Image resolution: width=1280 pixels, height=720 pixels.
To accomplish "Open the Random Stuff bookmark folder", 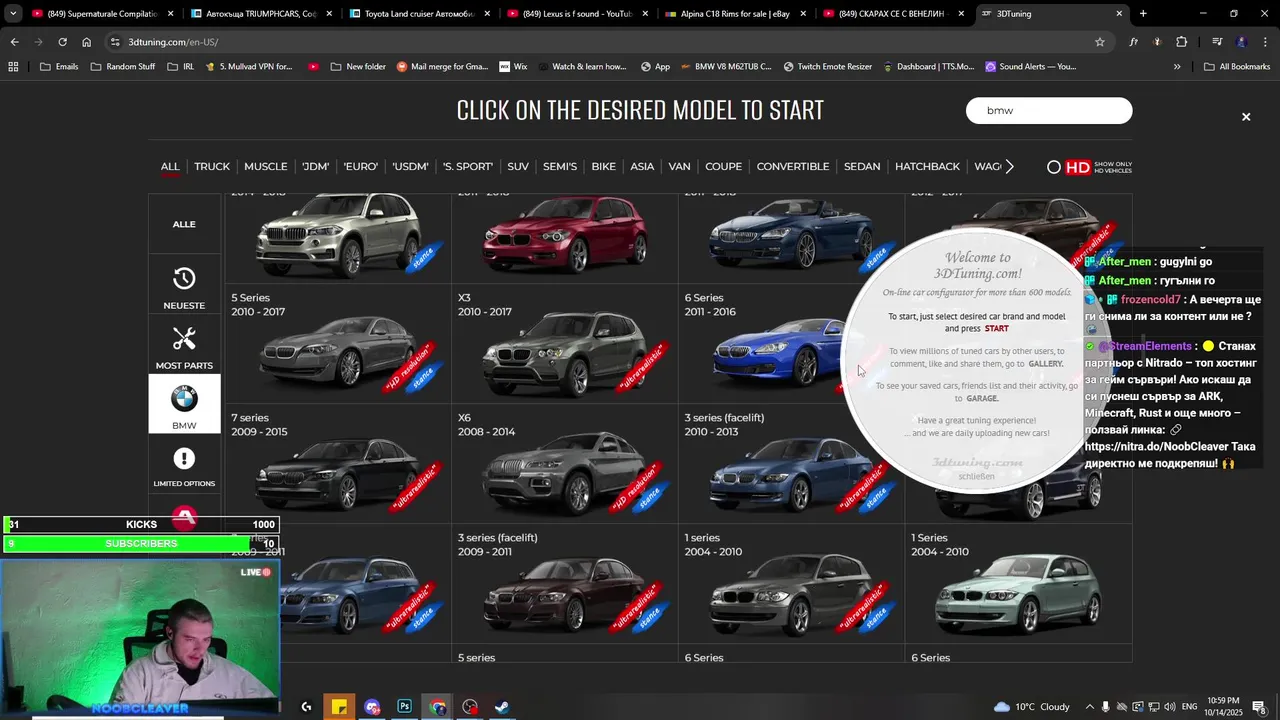I will 123,67.
